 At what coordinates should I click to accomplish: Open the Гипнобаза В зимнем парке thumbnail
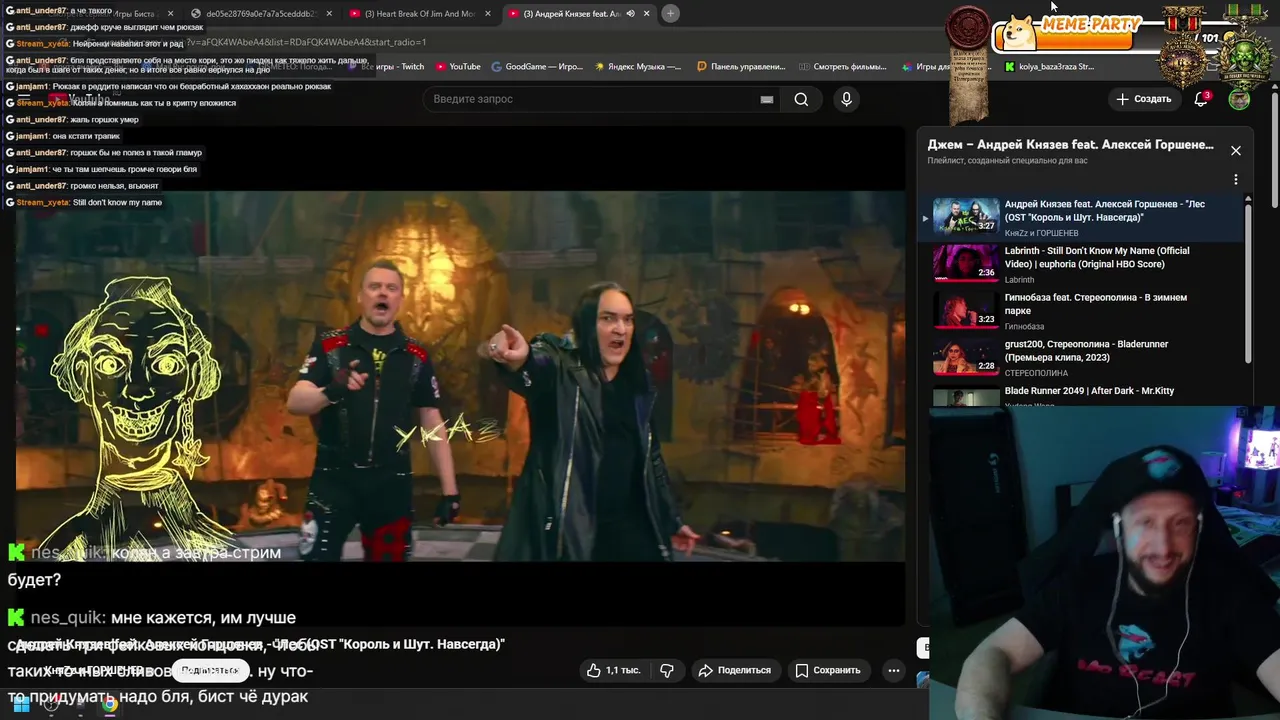pos(966,309)
